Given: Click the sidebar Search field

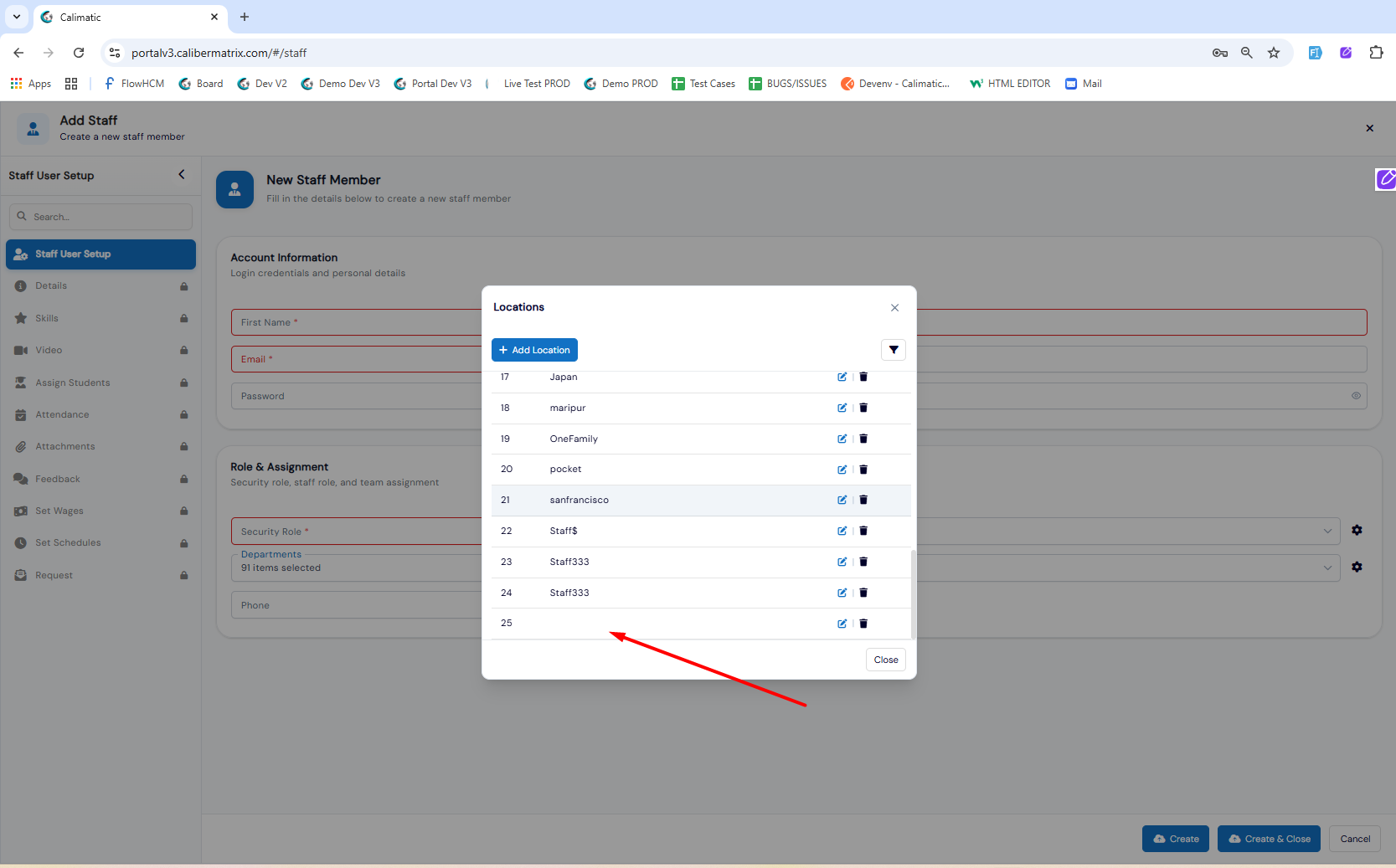Looking at the screenshot, I should pyautogui.click(x=100, y=217).
